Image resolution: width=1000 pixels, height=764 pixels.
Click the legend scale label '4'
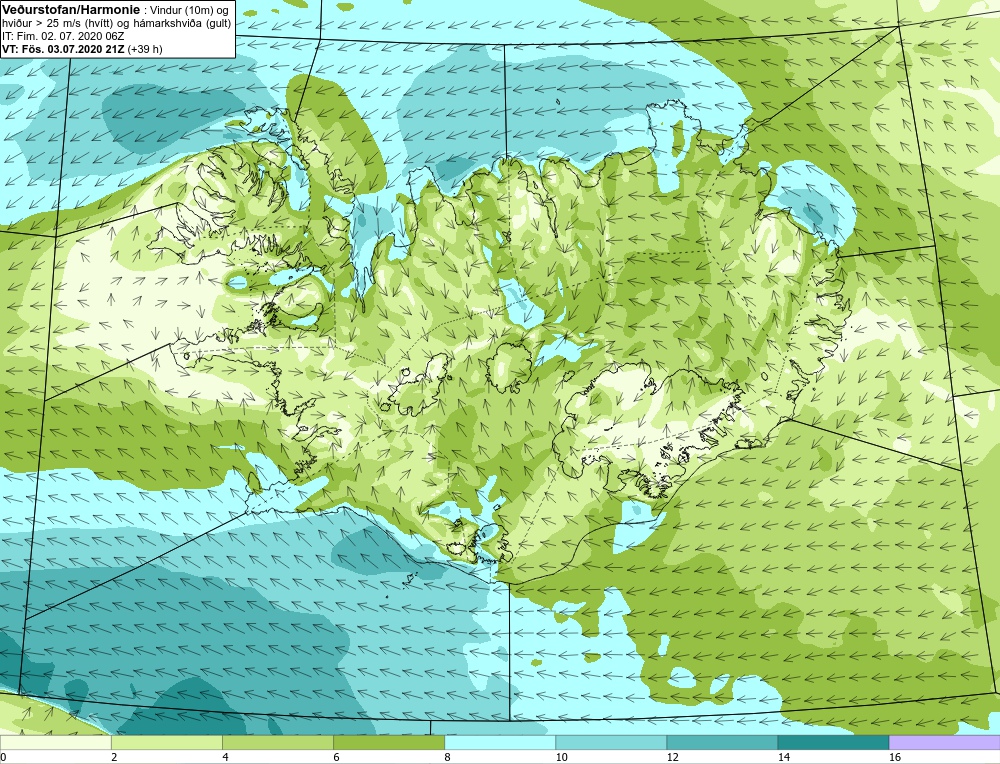click(x=225, y=757)
